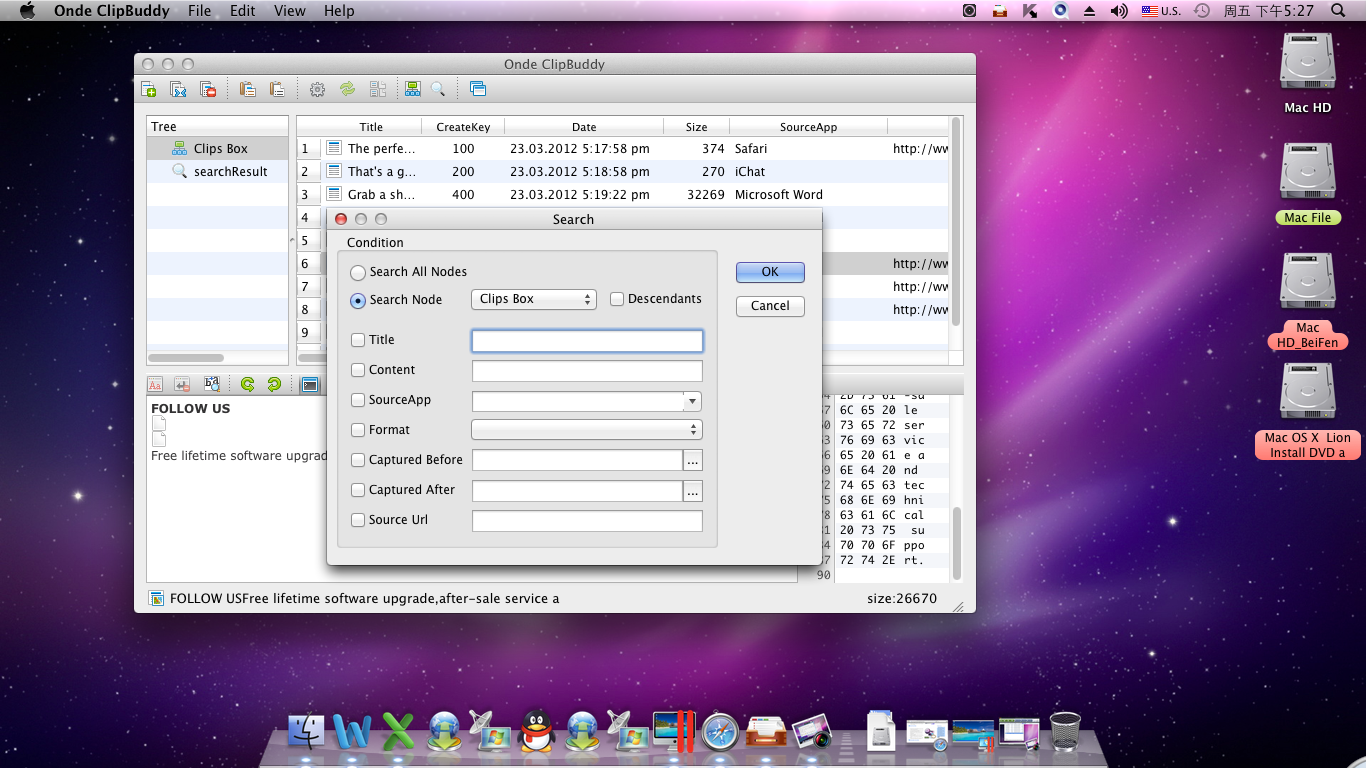Click the hex view vertical scrollbar

click(x=957, y=543)
